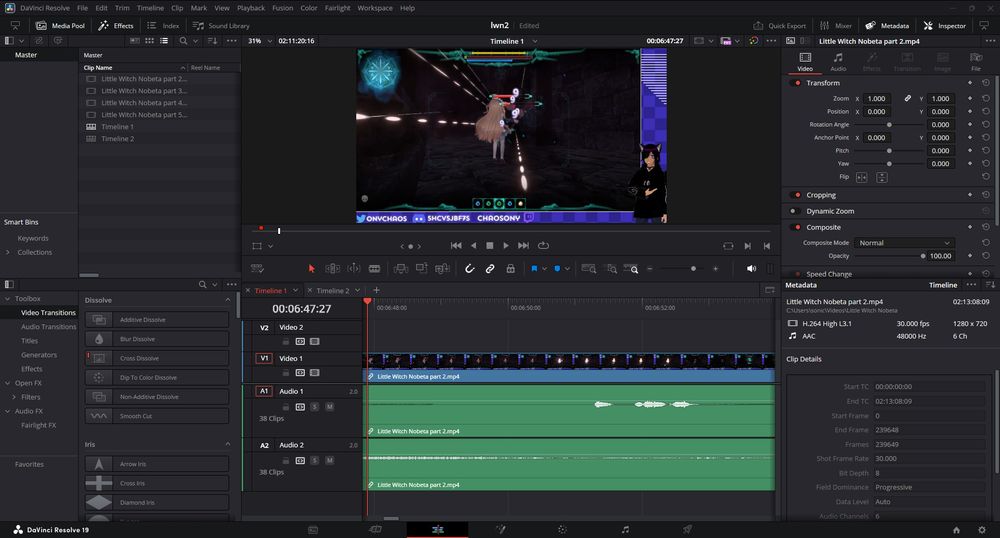This screenshot has width=1000, height=538.
Task: Click the position lock padlock icon
Action: [x=510, y=268]
